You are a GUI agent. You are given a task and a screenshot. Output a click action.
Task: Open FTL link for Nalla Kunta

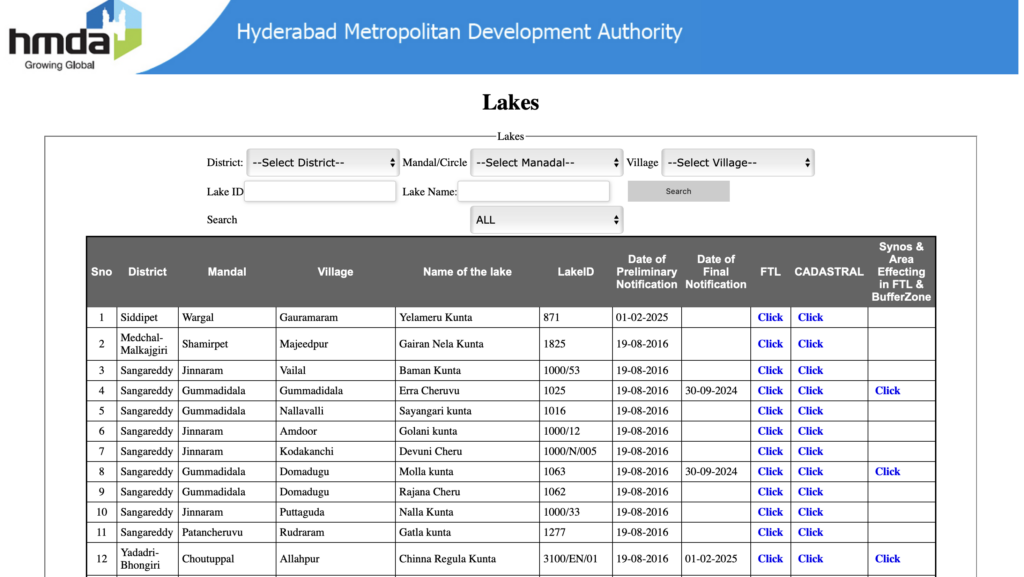click(770, 512)
